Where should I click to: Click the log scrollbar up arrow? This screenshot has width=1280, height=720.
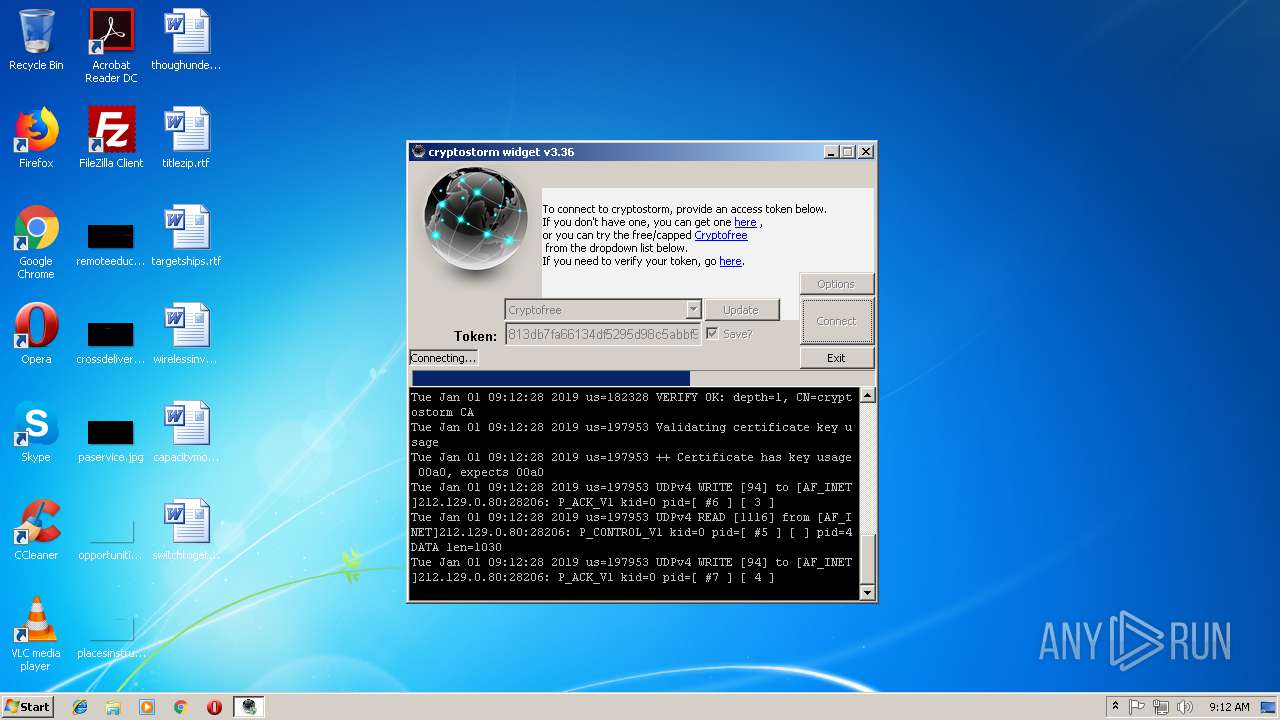coord(867,395)
